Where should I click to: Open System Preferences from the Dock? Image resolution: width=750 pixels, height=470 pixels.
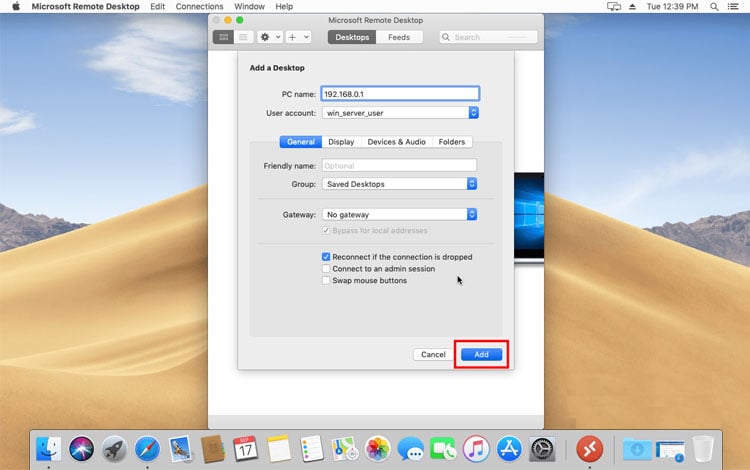(542, 449)
